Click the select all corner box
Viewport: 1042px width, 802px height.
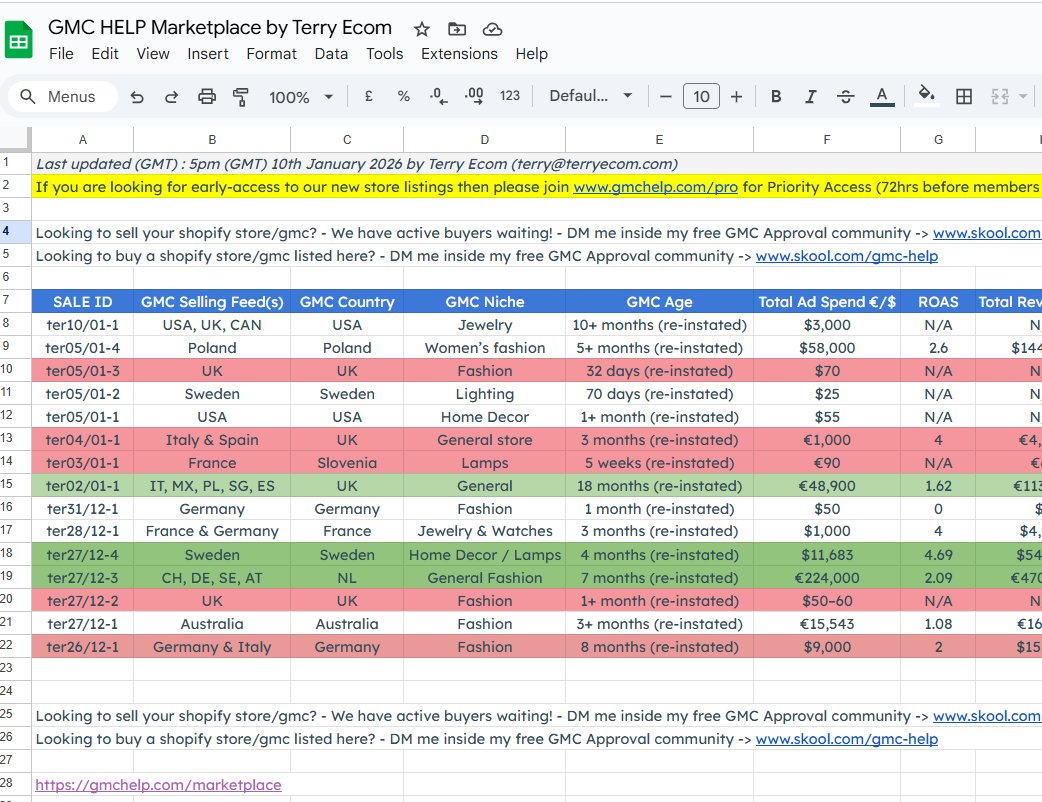[x=15, y=140]
